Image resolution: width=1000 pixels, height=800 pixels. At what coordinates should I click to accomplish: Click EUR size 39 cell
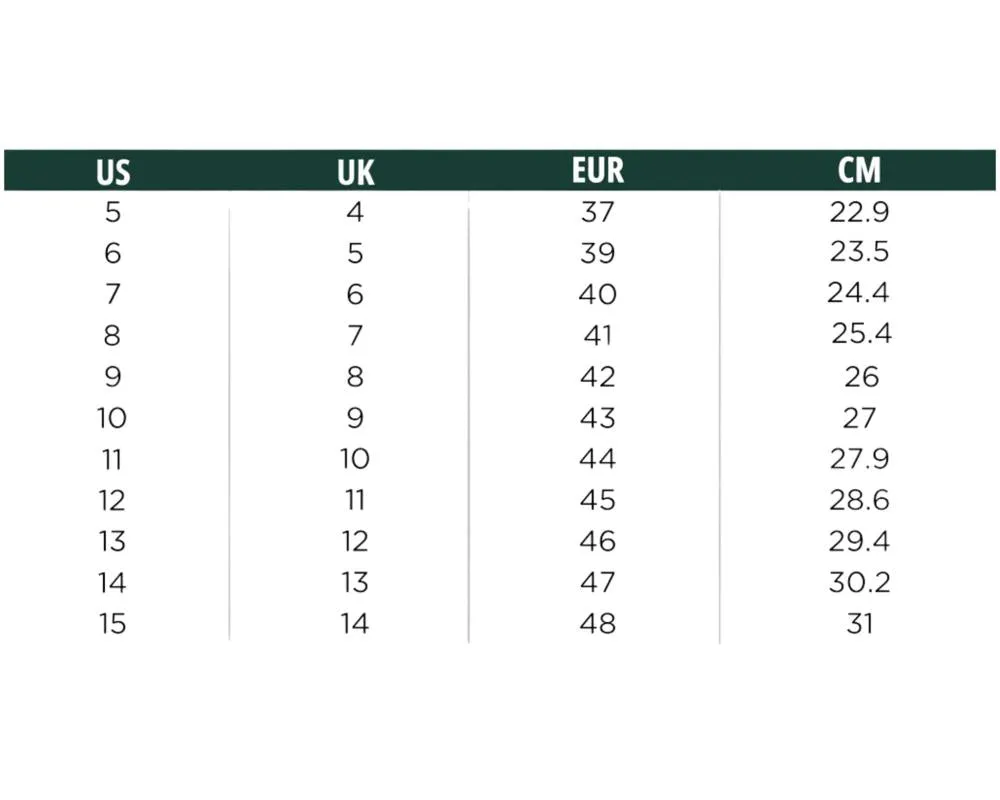(x=597, y=253)
